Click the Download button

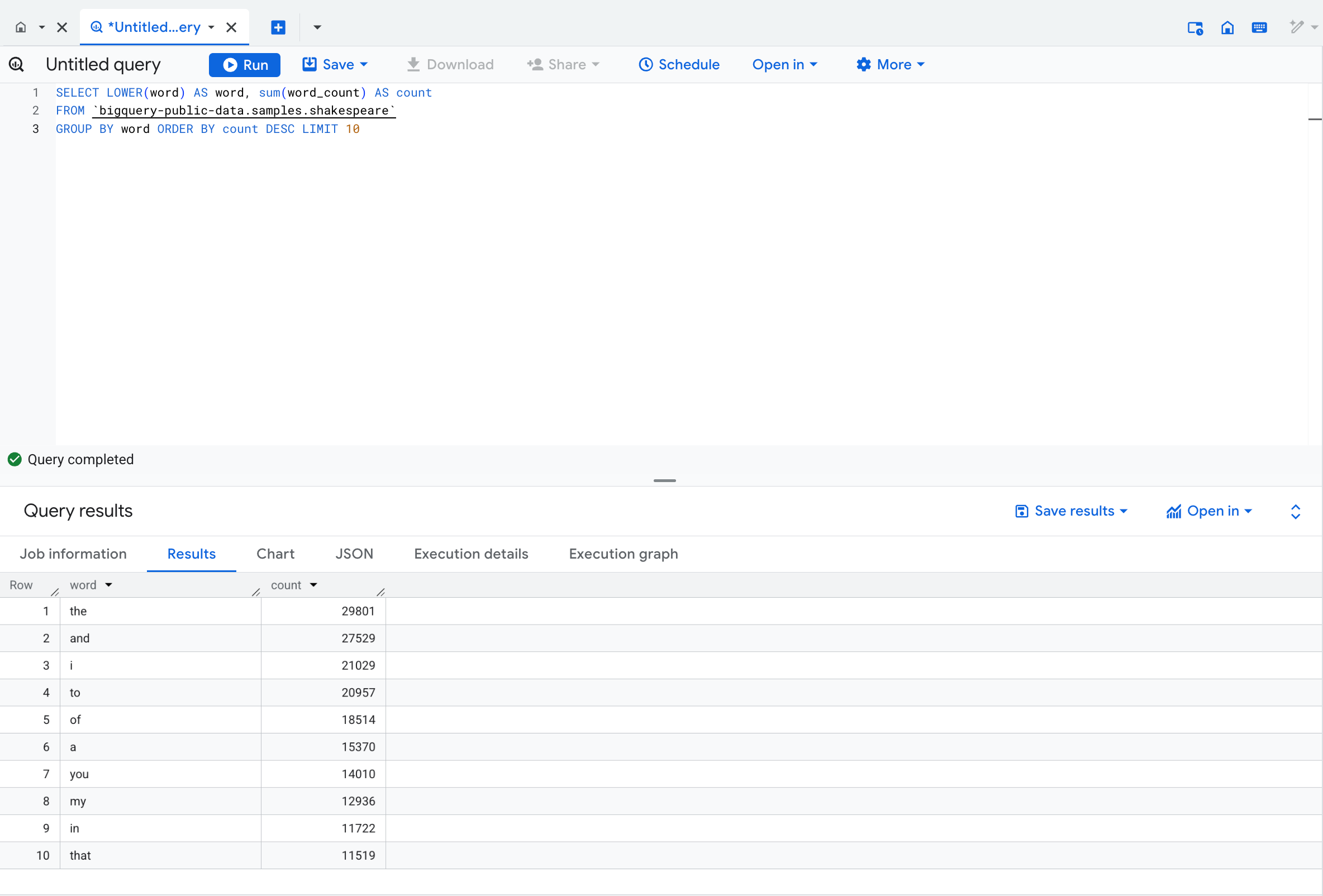450,64
